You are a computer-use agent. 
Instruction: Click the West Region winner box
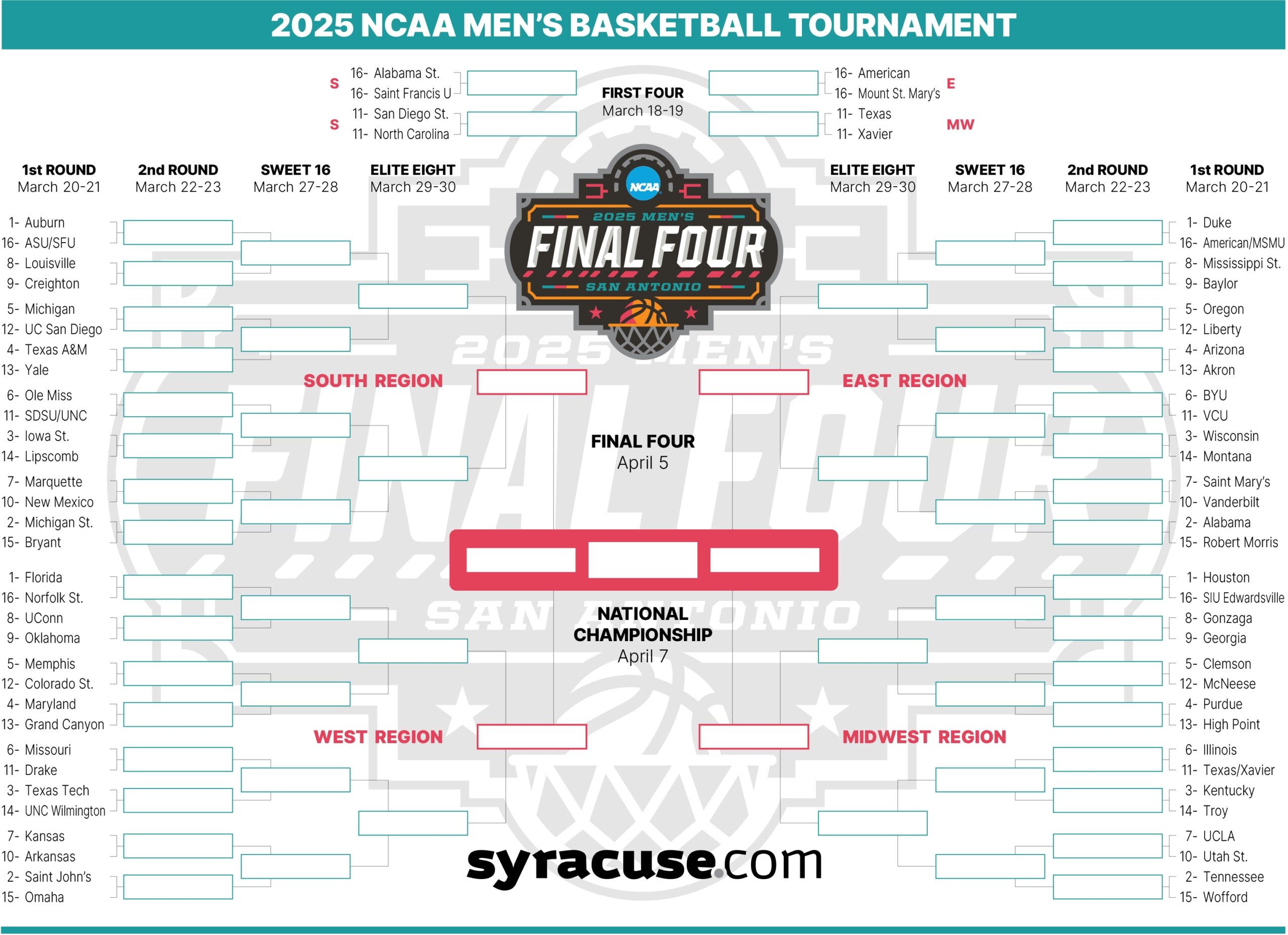click(532, 736)
